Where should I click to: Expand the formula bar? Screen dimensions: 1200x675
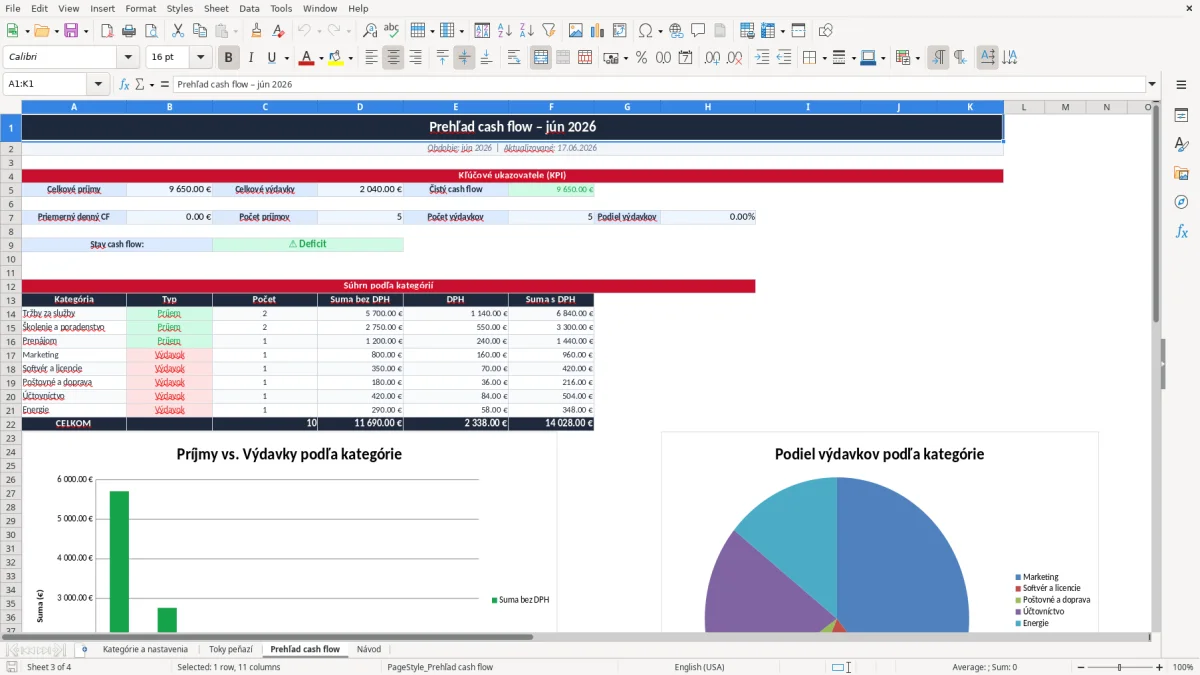click(x=1152, y=84)
